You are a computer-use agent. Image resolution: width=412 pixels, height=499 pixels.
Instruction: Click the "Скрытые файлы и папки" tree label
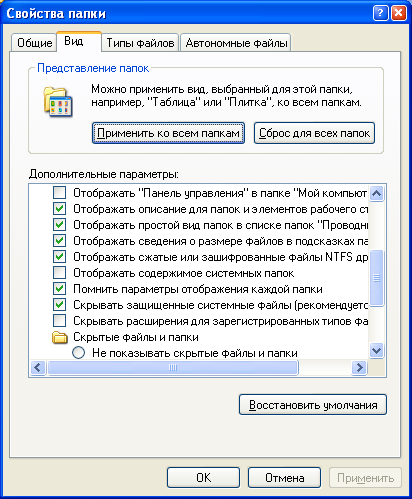coord(136,337)
